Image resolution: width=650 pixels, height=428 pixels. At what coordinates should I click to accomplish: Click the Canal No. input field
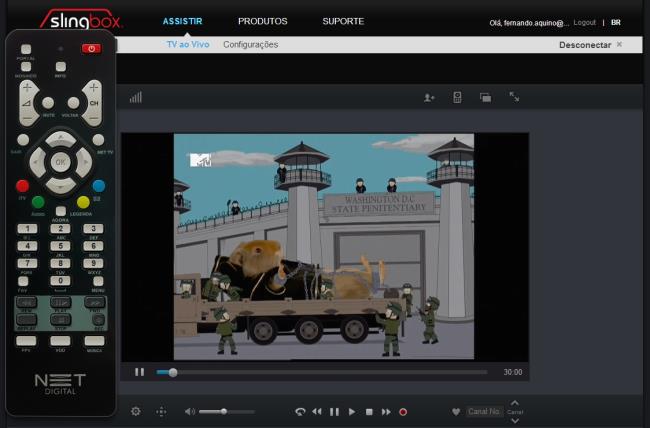point(484,411)
